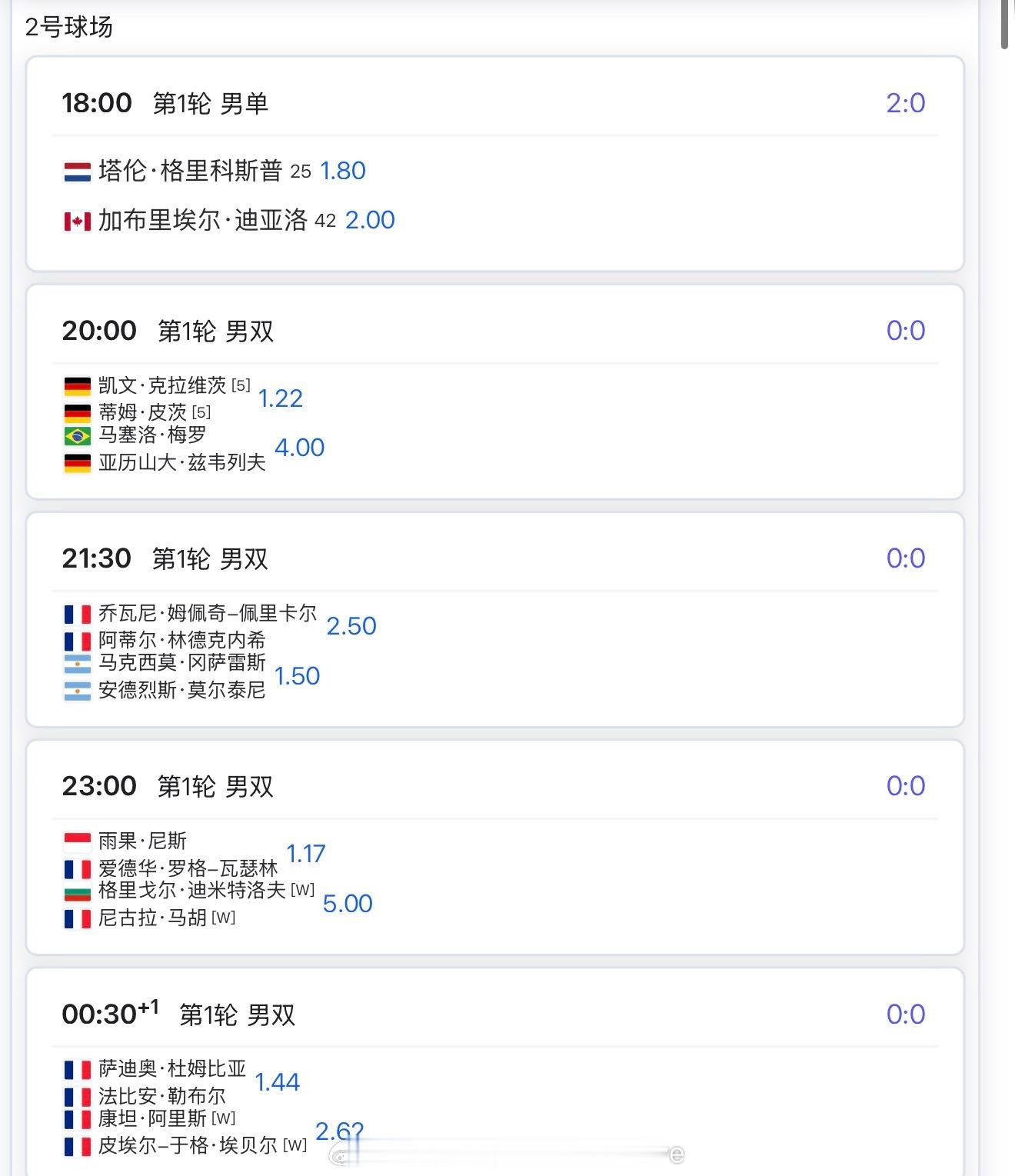The image size is (1015, 1176).
Task: Click the Netherlands flag beside 塔伦·格里科斯普
Action: 77,172
